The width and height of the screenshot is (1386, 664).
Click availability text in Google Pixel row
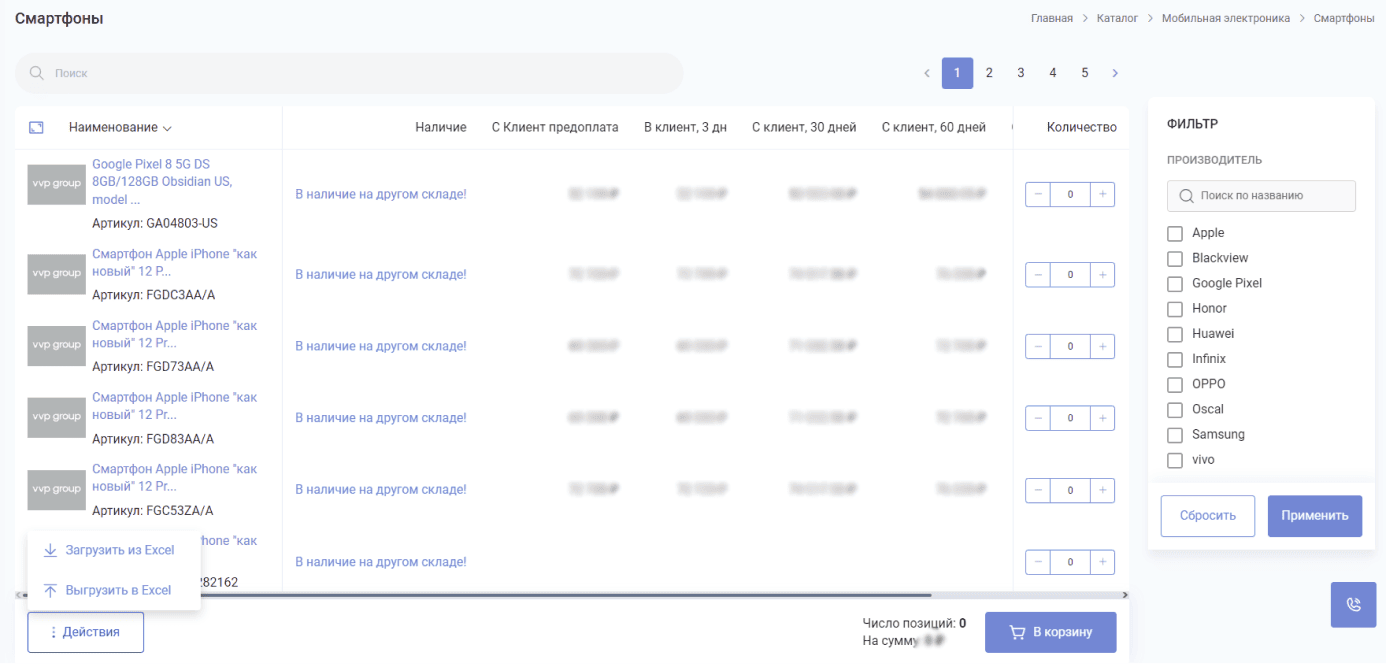381,194
